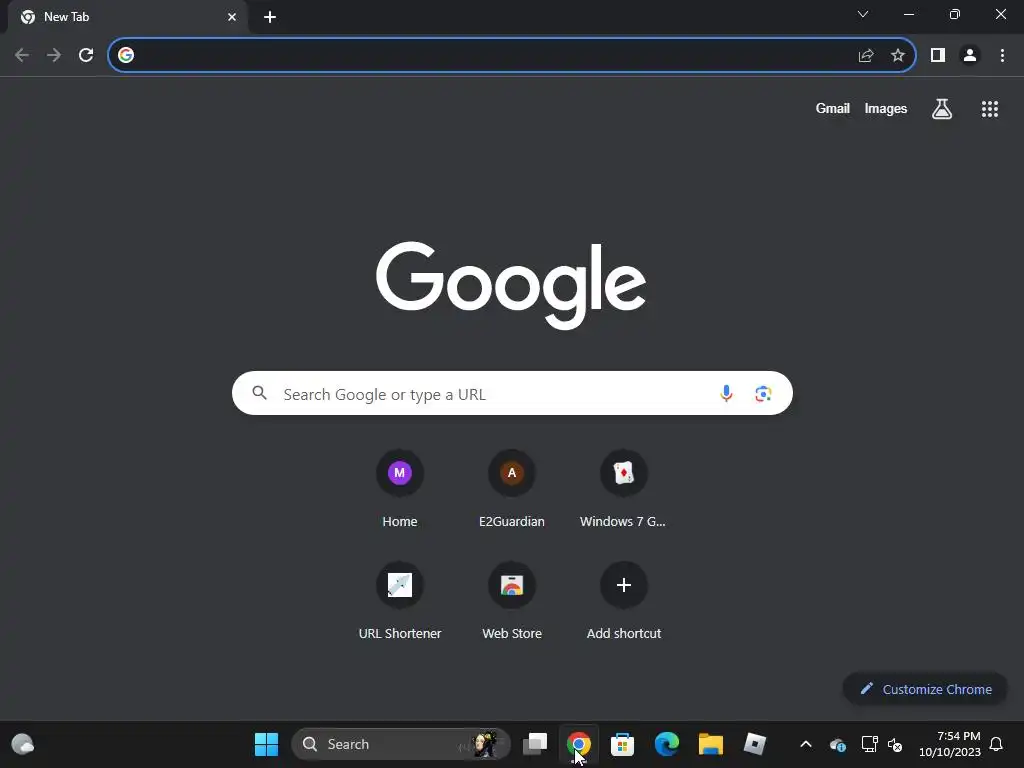Click inside the Chrome address bar
The image size is (1024, 768).
[x=512, y=55]
